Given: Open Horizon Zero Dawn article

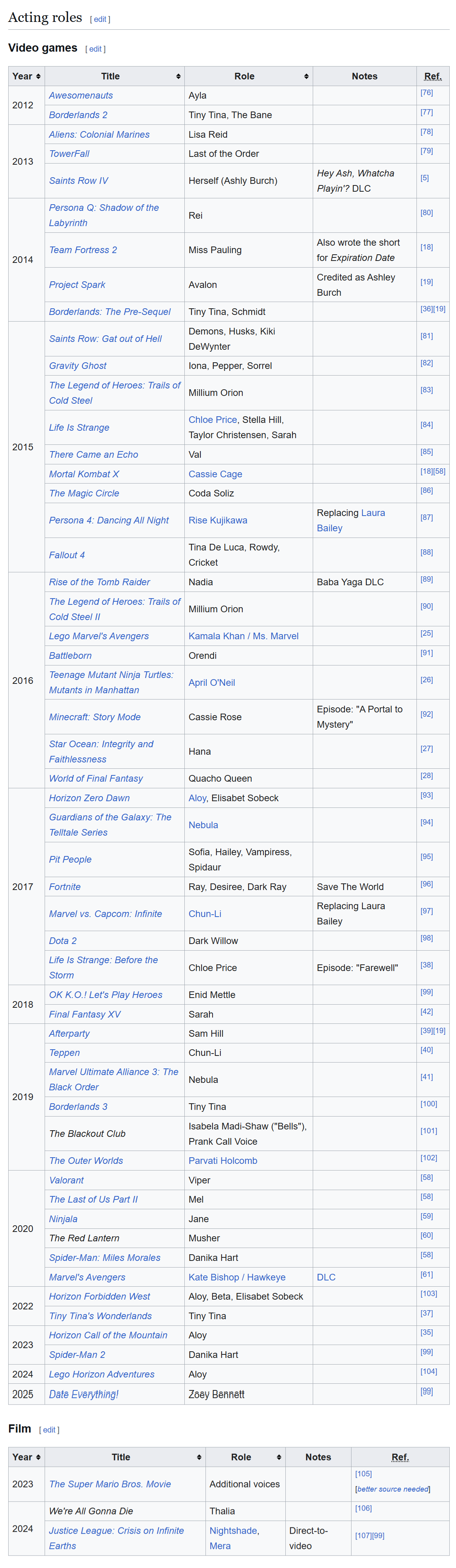Looking at the screenshot, I should (90, 798).
